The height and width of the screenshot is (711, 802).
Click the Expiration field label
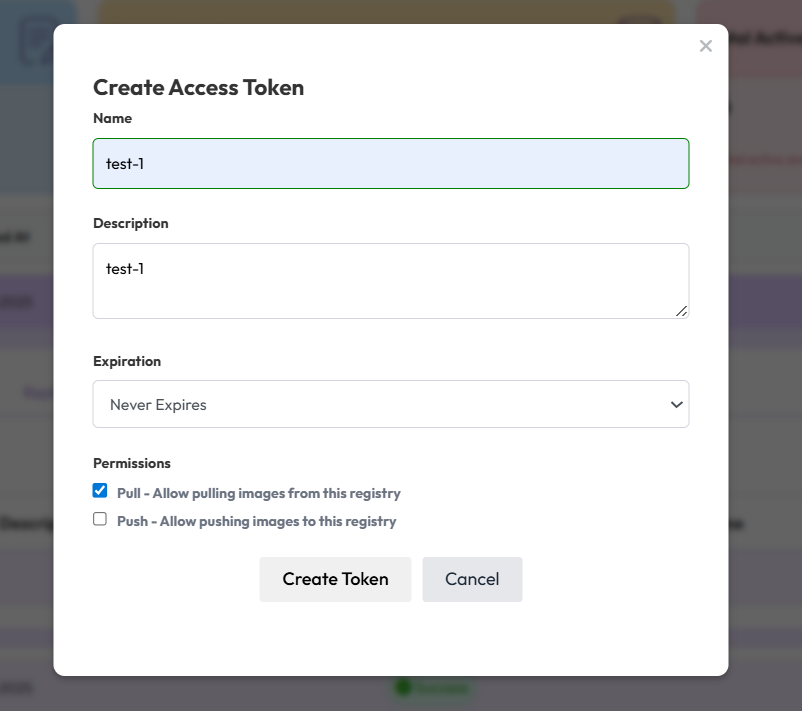pos(127,361)
